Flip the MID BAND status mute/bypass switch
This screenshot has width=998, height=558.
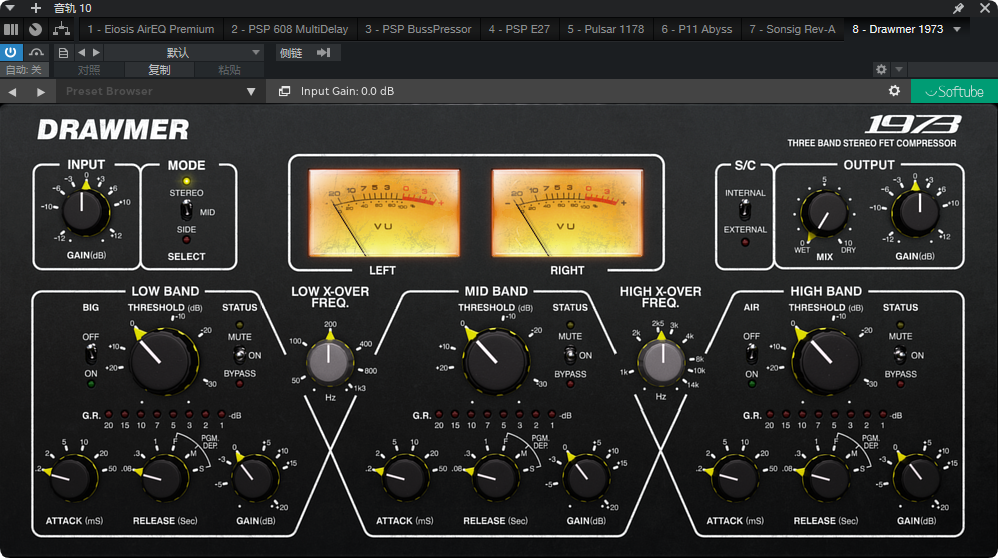[570, 354]
